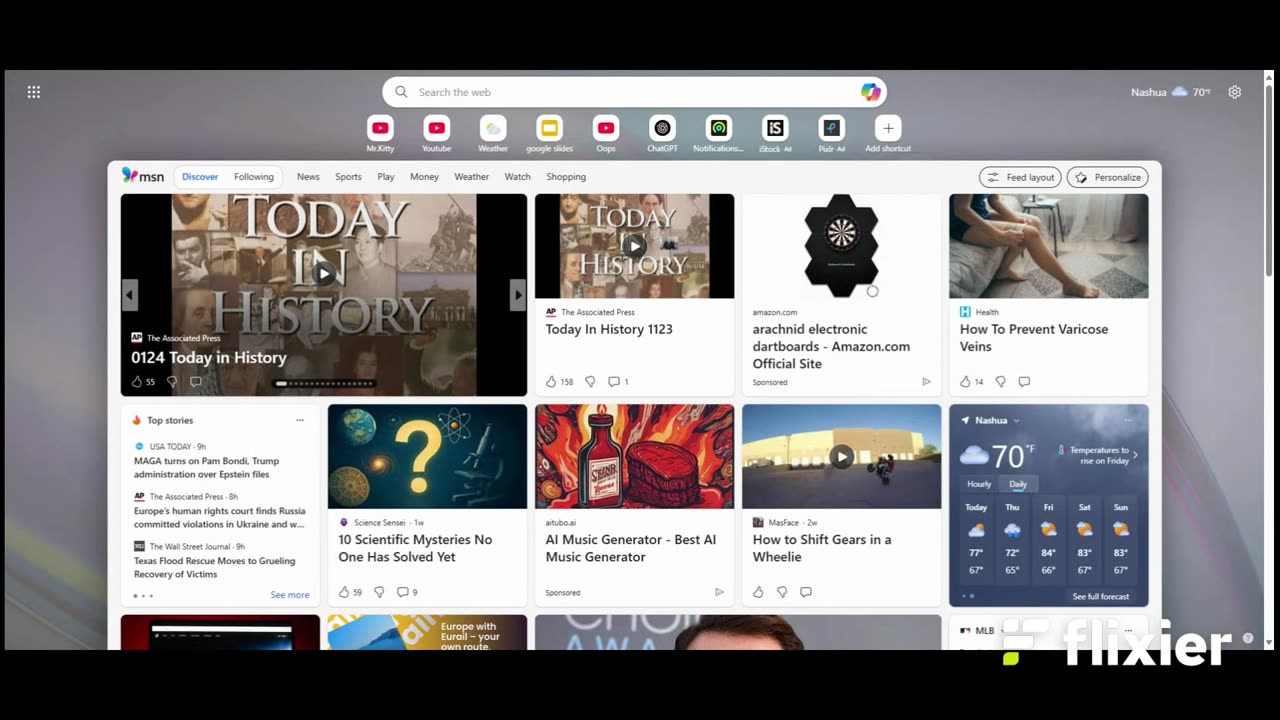
Task: Open the Weather feed category
Action: (472, 177)
